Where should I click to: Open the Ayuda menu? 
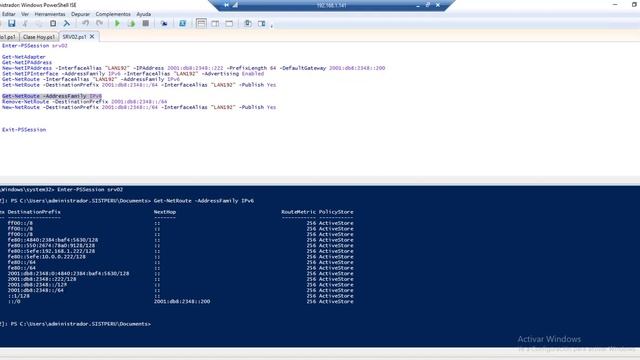[x=144, y=14]
